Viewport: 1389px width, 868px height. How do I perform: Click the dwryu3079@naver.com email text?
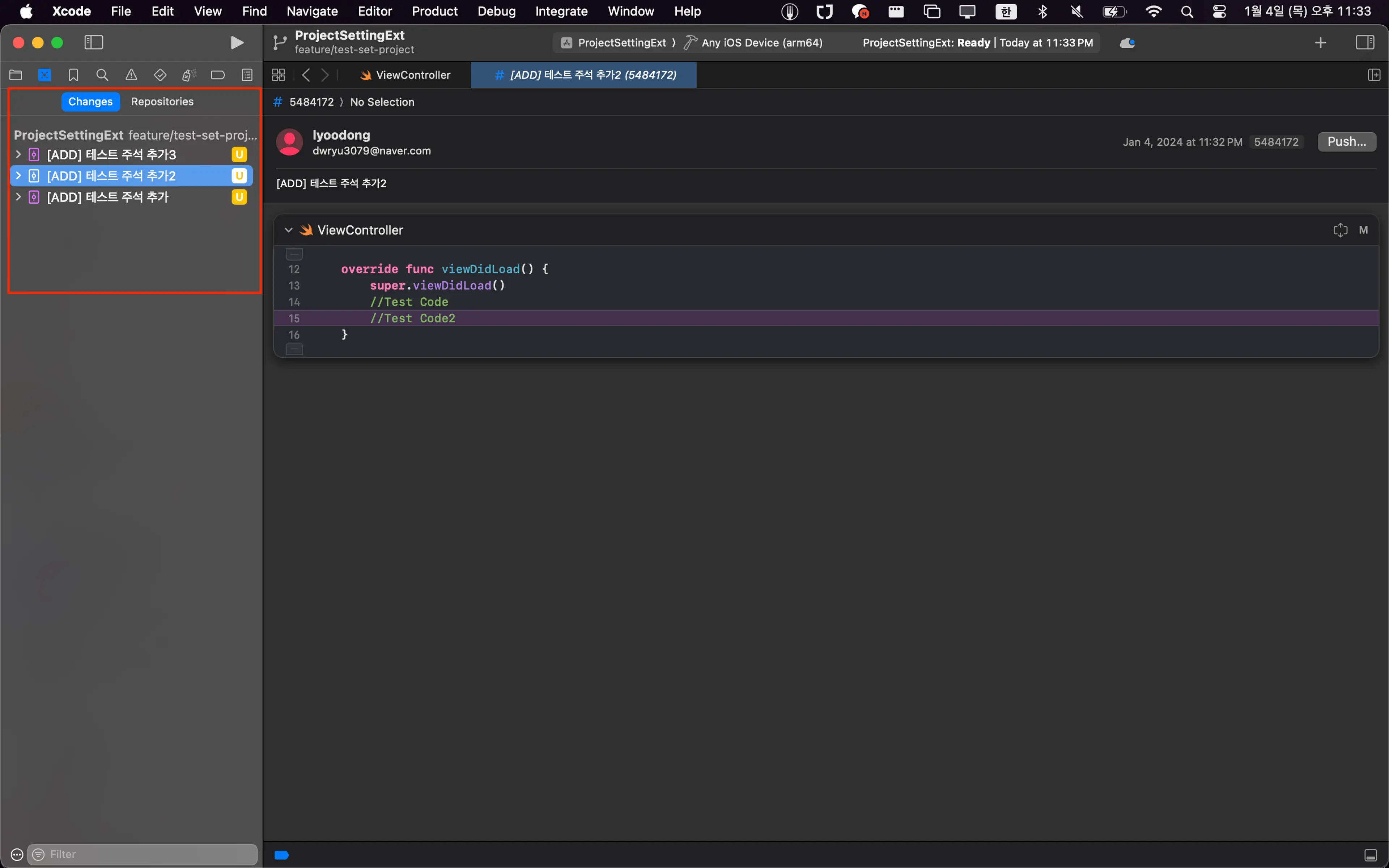(371, 151)
